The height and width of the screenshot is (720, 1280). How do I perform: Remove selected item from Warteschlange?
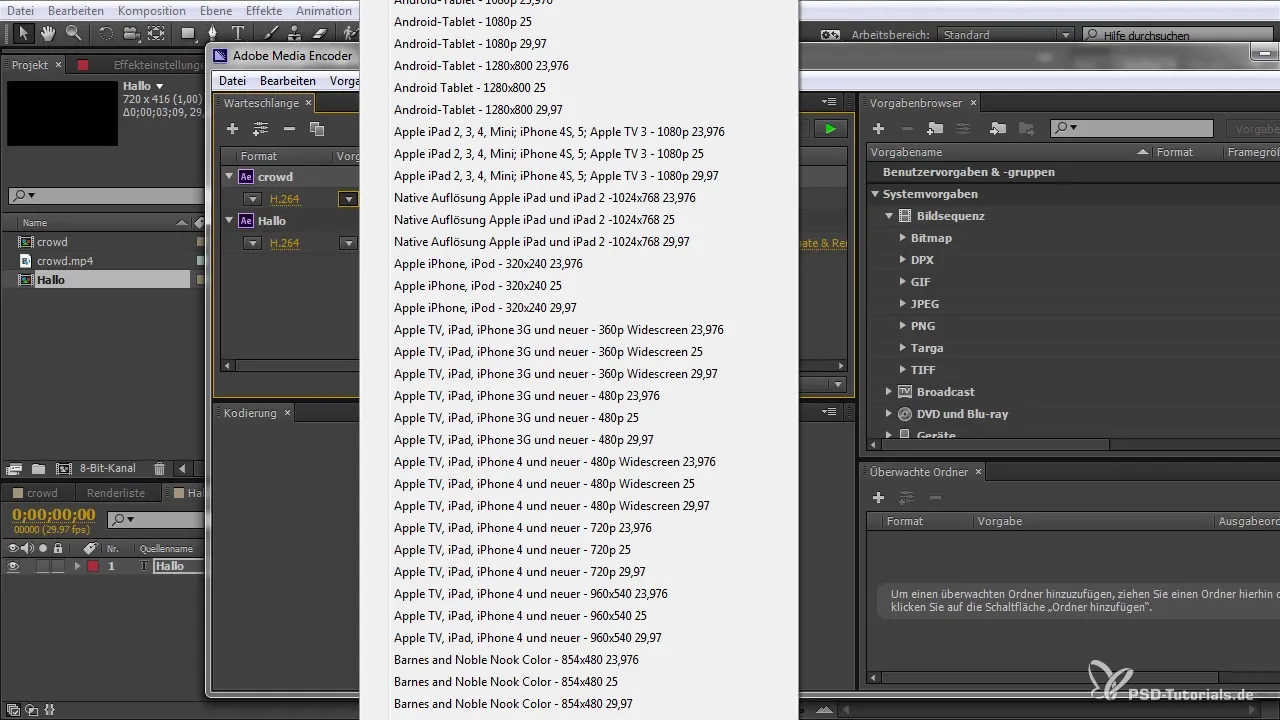[289, 129]
